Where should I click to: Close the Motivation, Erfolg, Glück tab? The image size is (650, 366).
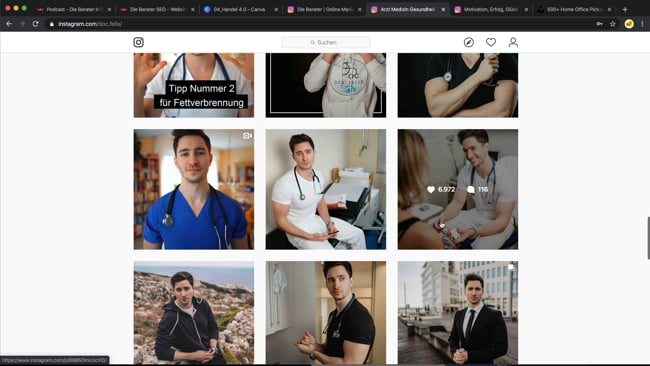(x=526, y=9)
